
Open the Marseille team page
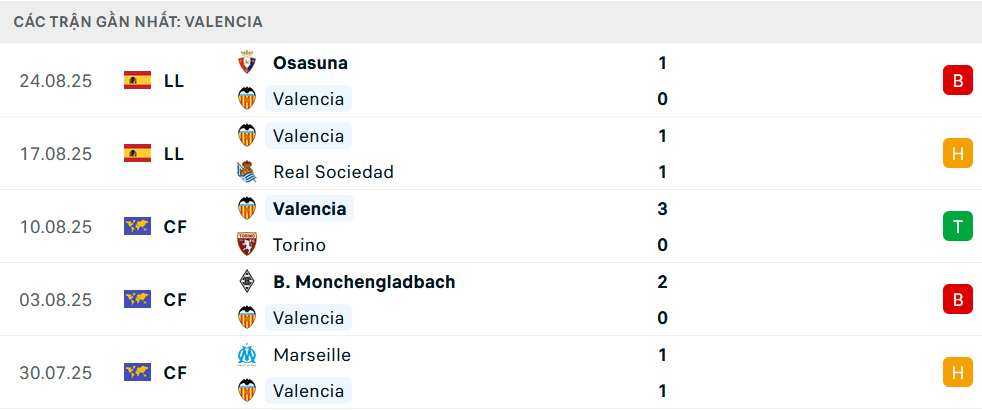[312, 355]
